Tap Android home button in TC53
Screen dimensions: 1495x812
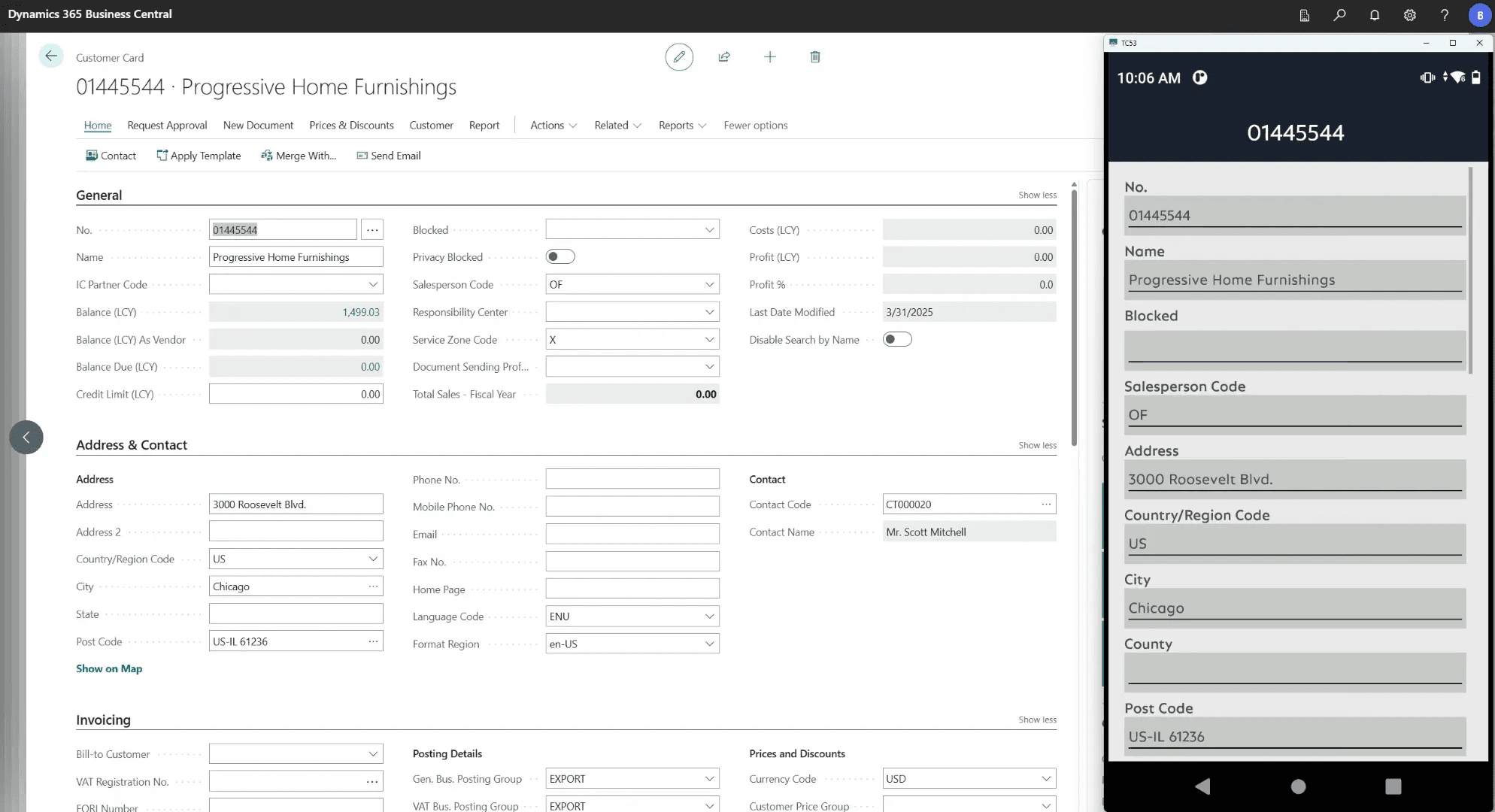pos(1298,786)
